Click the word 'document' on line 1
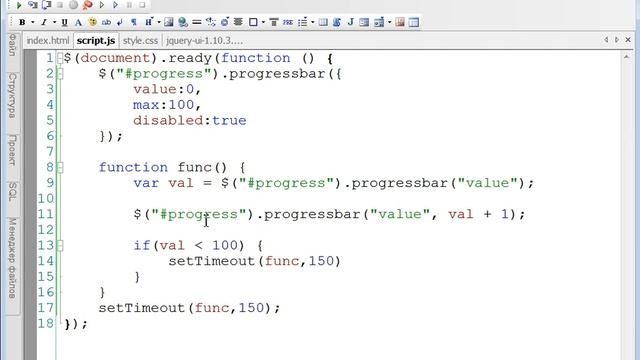The image size is (640, 360). click(116, 58)
